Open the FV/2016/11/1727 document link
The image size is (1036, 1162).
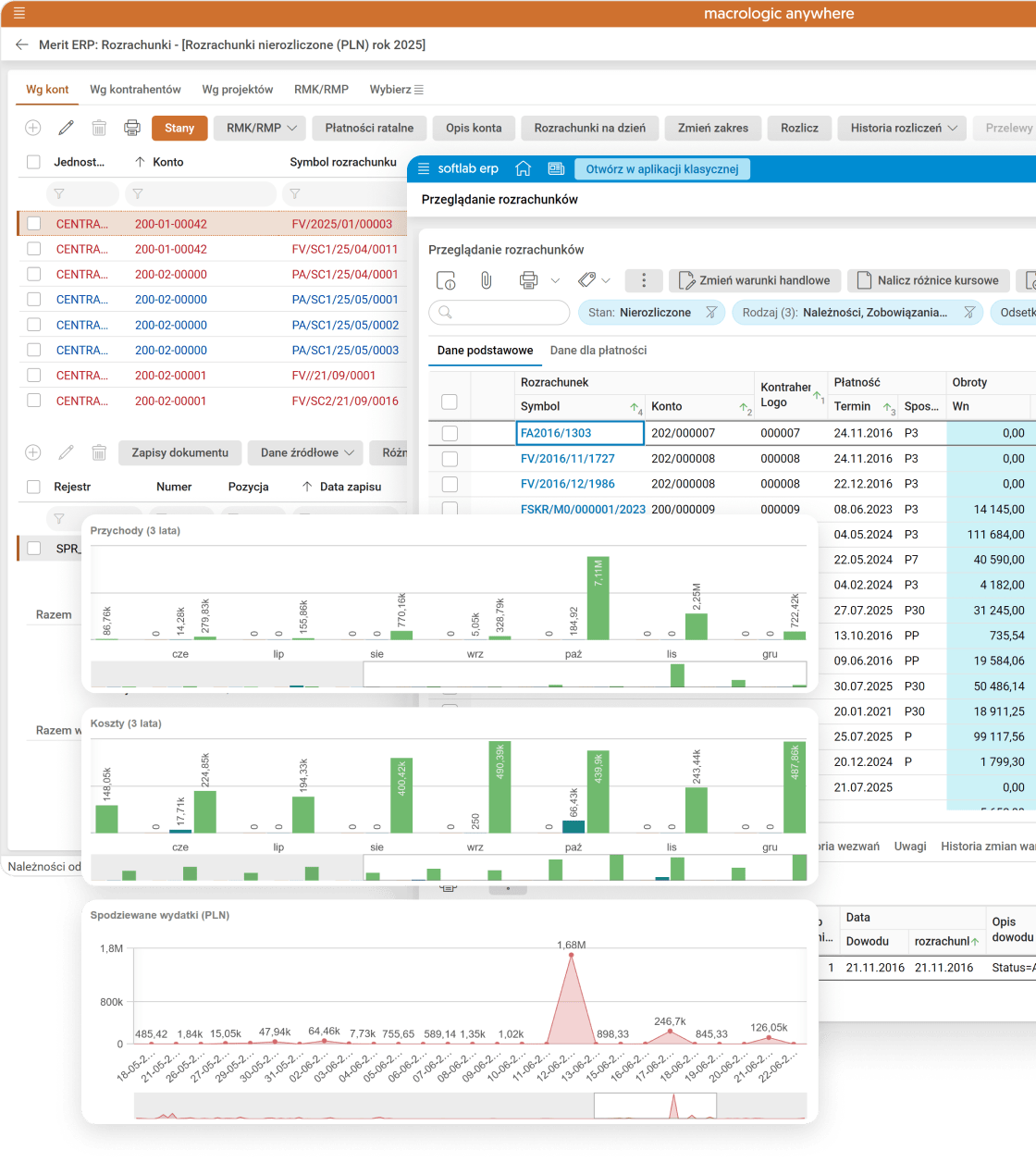click(567, 459)
